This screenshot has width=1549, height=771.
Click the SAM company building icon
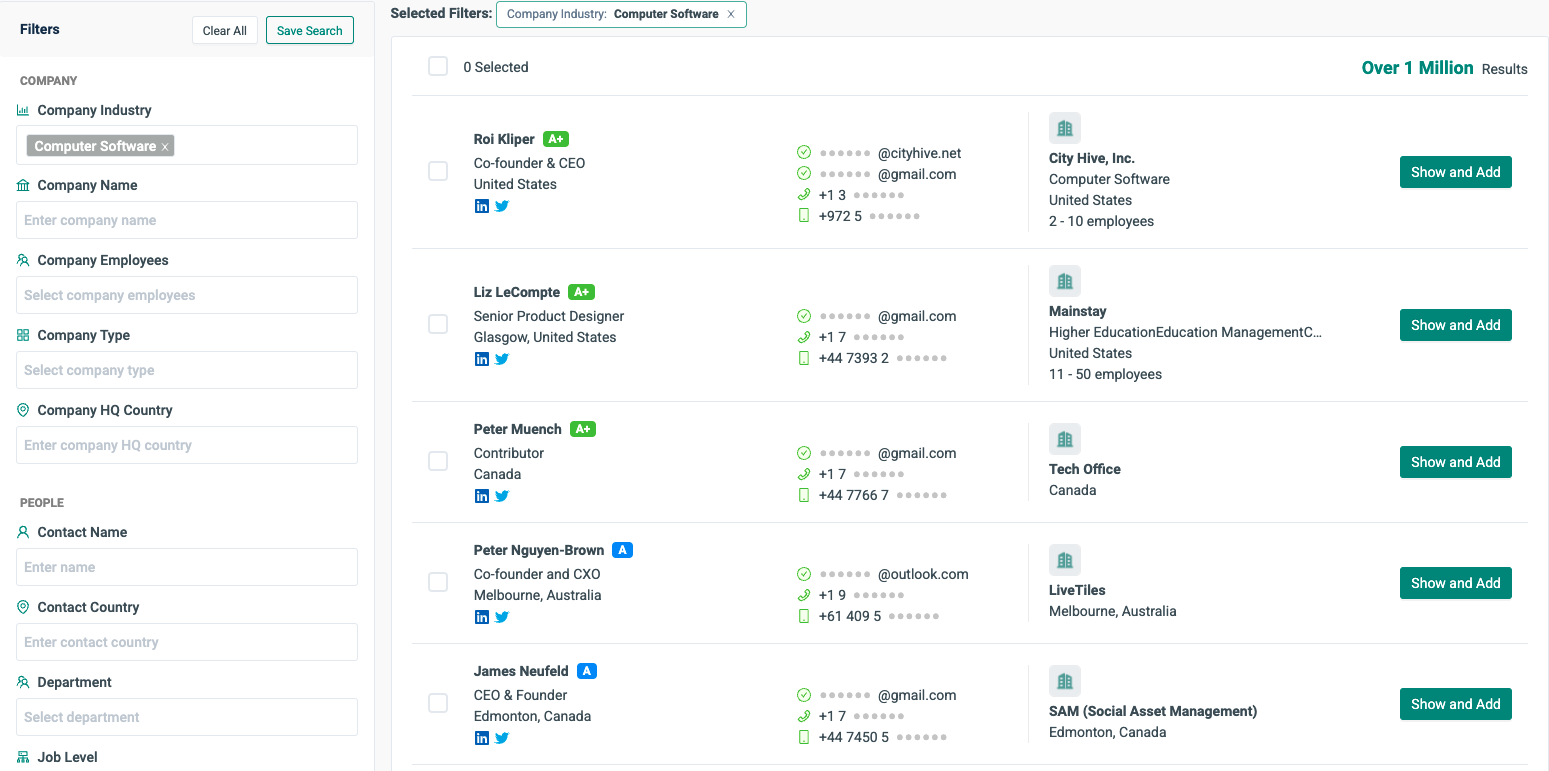tap(1065, 681)
